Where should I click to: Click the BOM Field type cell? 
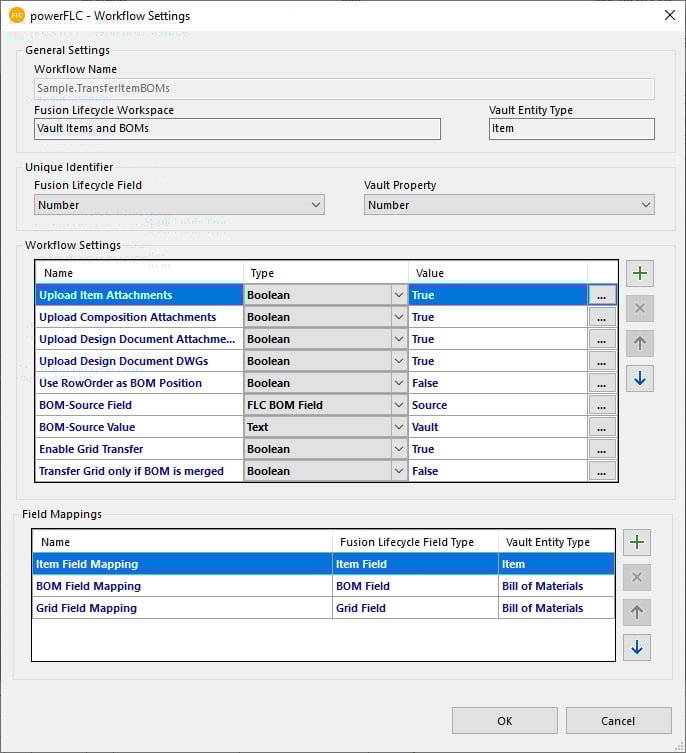[x=415, y=586]
